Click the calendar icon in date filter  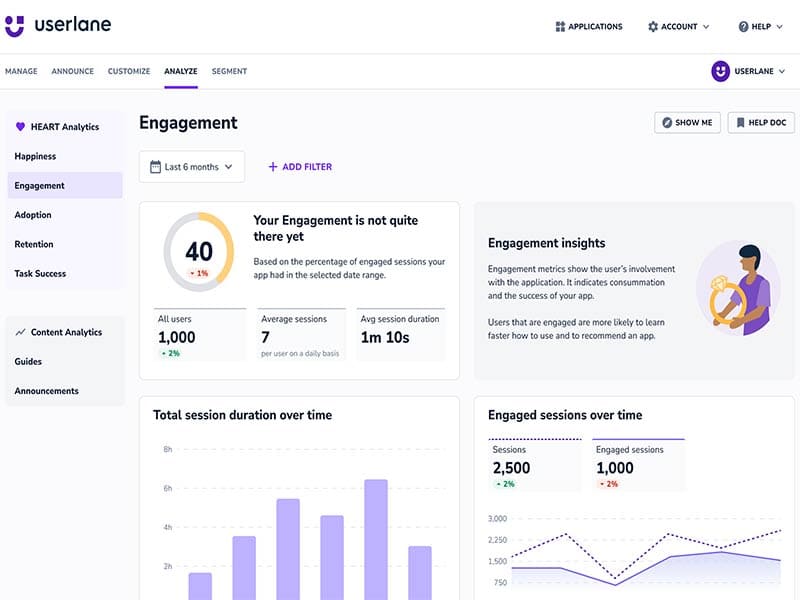point(155,167)
